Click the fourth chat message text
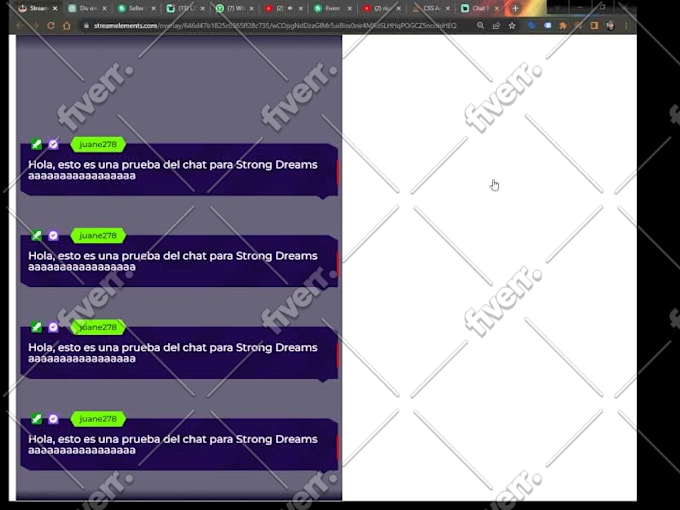 (x=173, y=445)
